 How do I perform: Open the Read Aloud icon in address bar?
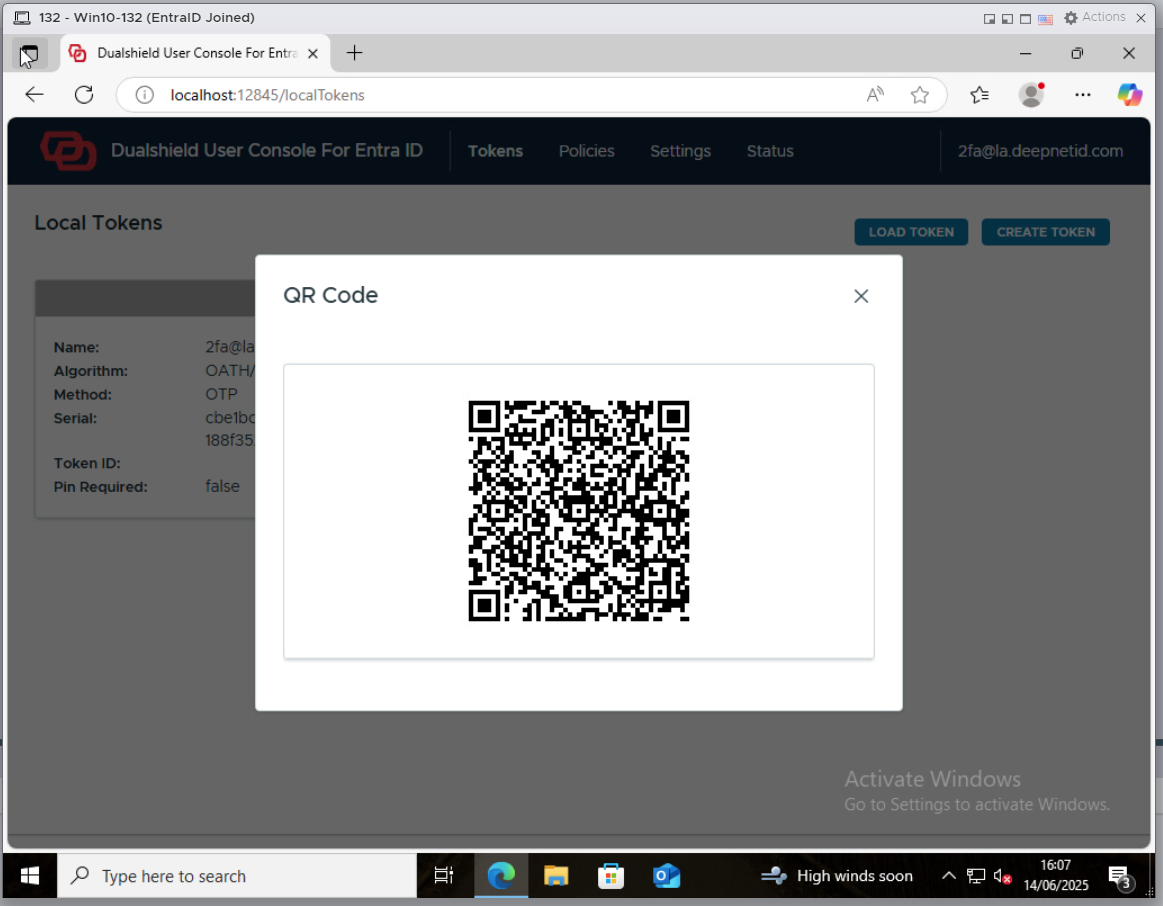point(875,95)
